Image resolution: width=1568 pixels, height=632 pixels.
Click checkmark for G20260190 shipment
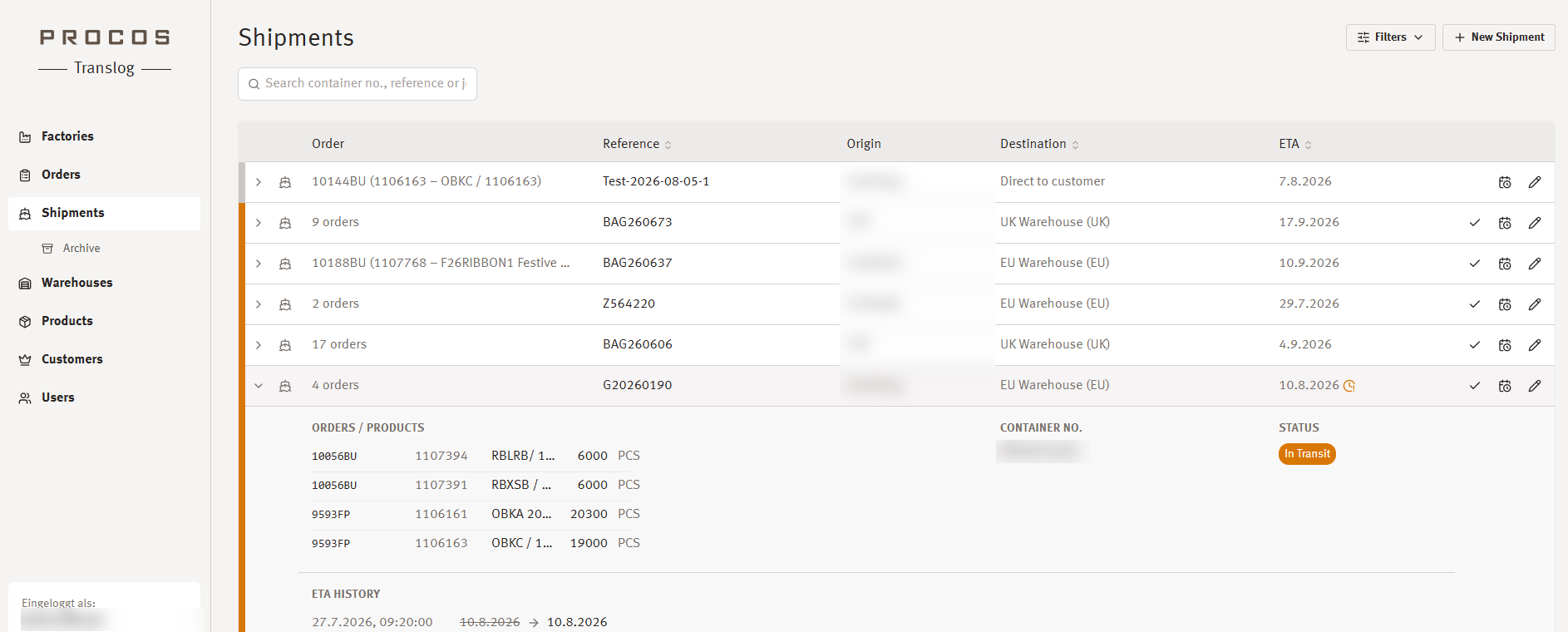pos(1475,386)
